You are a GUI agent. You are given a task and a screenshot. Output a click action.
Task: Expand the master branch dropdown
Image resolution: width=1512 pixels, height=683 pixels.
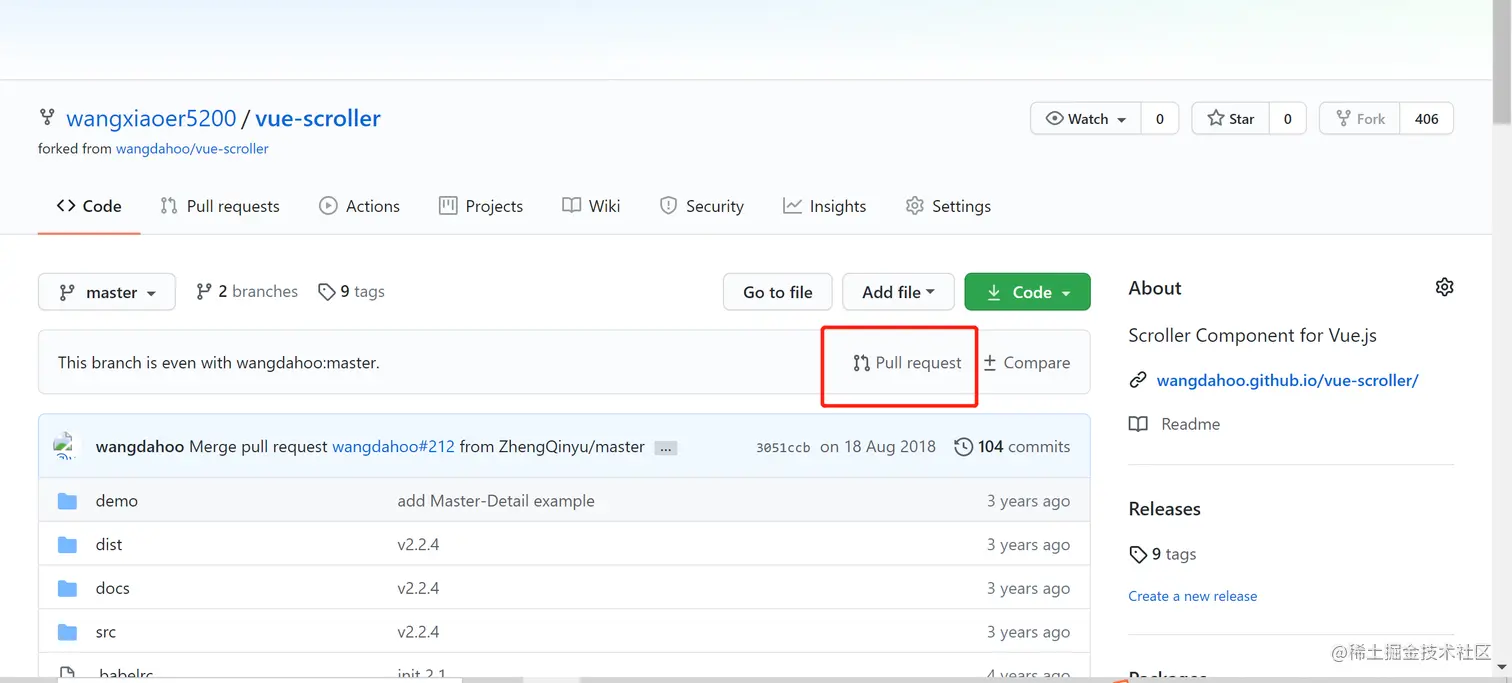[x=107, y=292]
